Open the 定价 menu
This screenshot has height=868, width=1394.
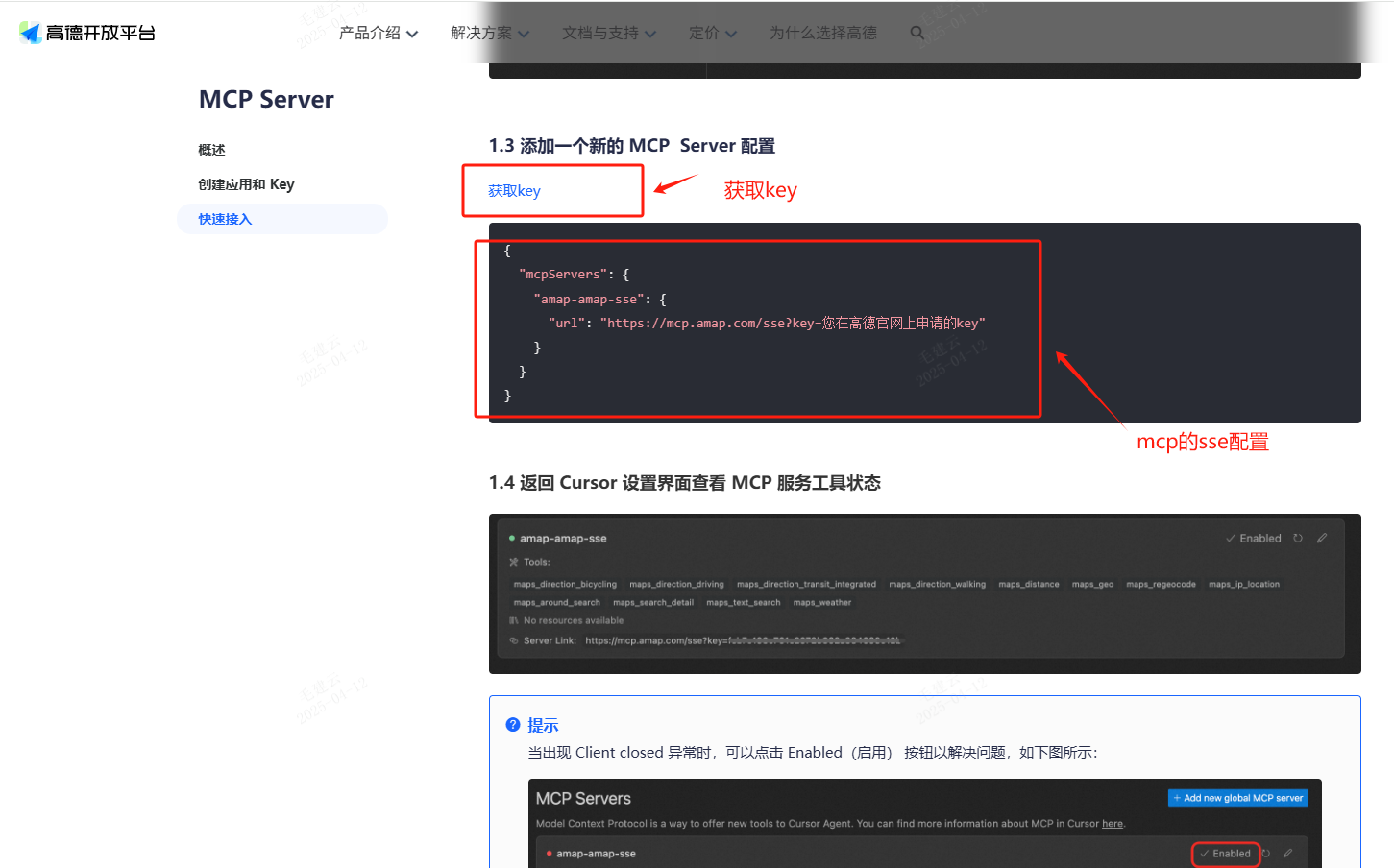tap(704, 33)
